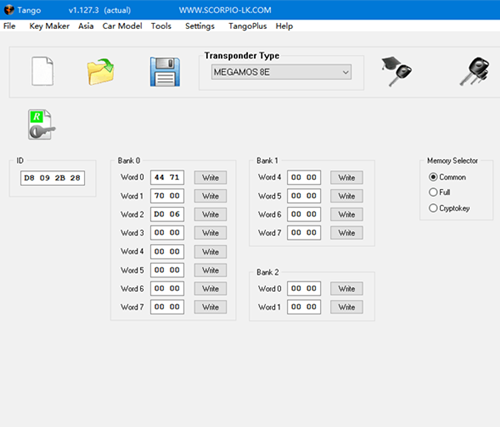The height and width of the screenshot is (427, 500).
Task: Open the Car Model menu
Action: click(122, 26)
